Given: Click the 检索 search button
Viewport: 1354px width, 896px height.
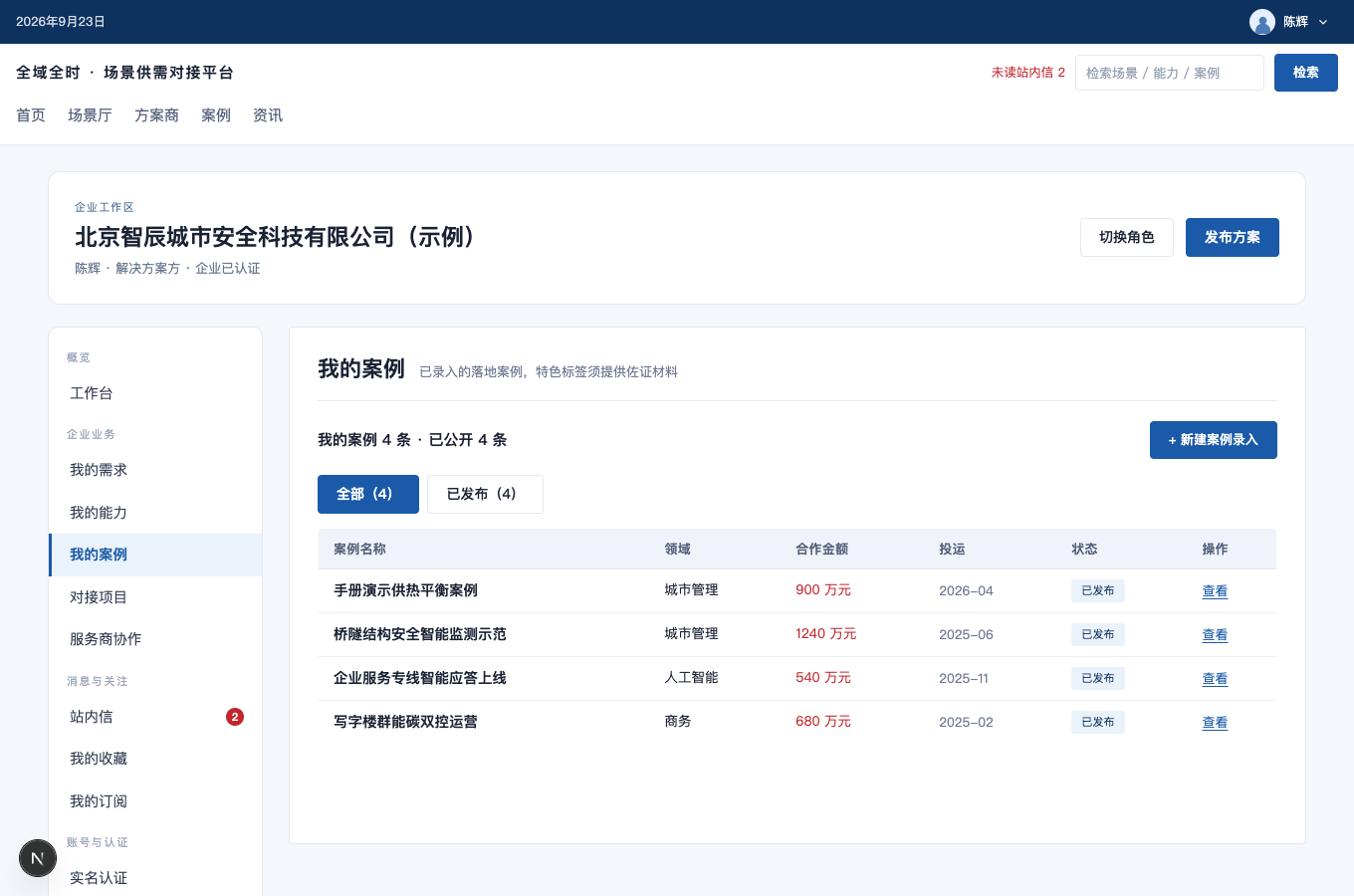Looking at the screenshot, I should 1306,73.
